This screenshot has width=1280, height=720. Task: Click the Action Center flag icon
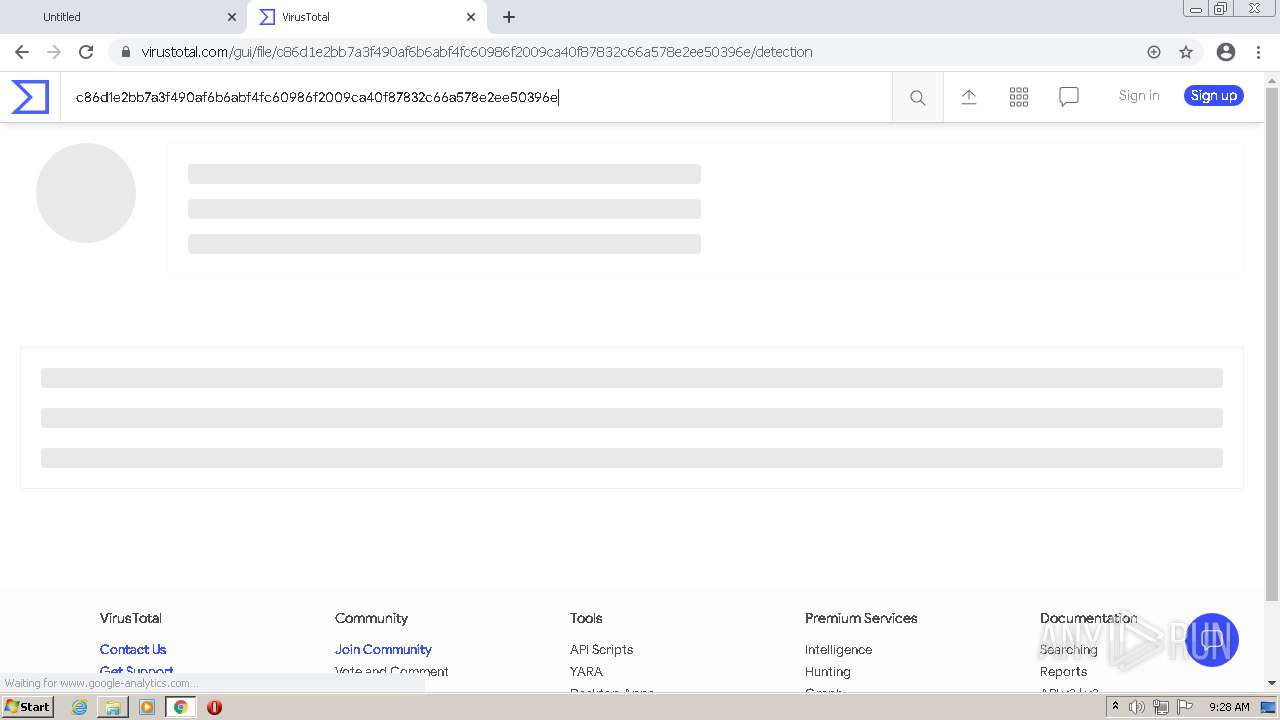pyautogui.click(x=1185, y=707)
